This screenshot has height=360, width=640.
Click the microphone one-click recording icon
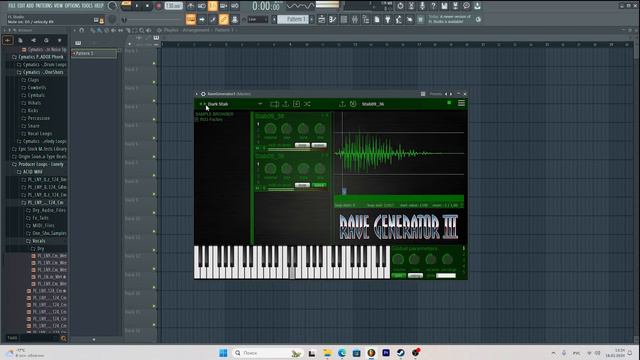pos(422,6)
